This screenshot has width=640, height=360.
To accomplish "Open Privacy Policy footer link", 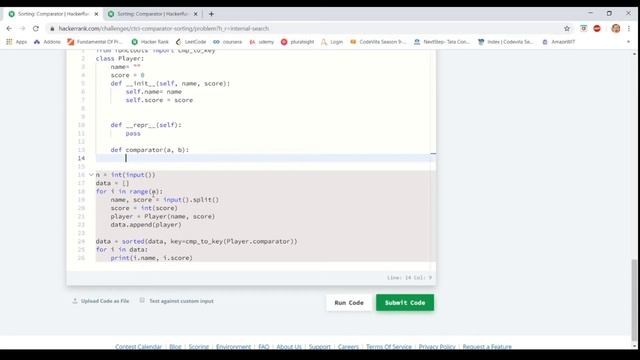I will pos(437,347).
